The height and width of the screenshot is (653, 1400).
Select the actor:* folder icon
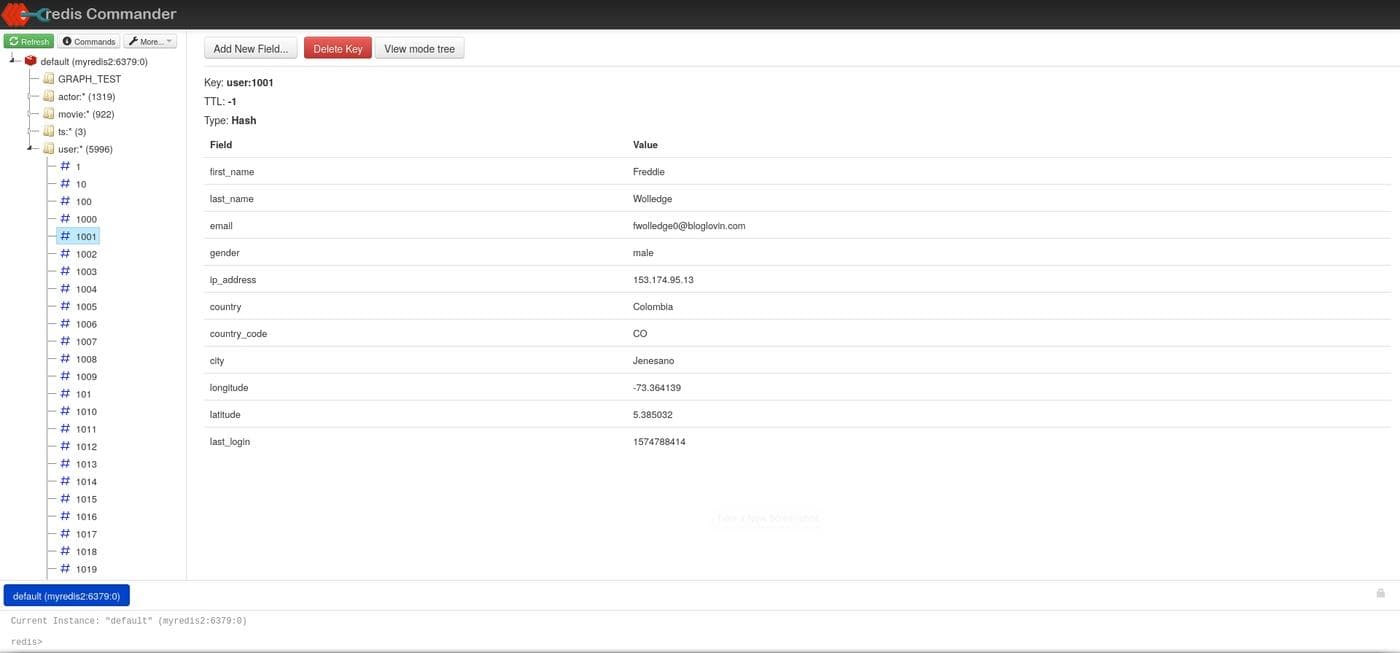click(48, 96)
